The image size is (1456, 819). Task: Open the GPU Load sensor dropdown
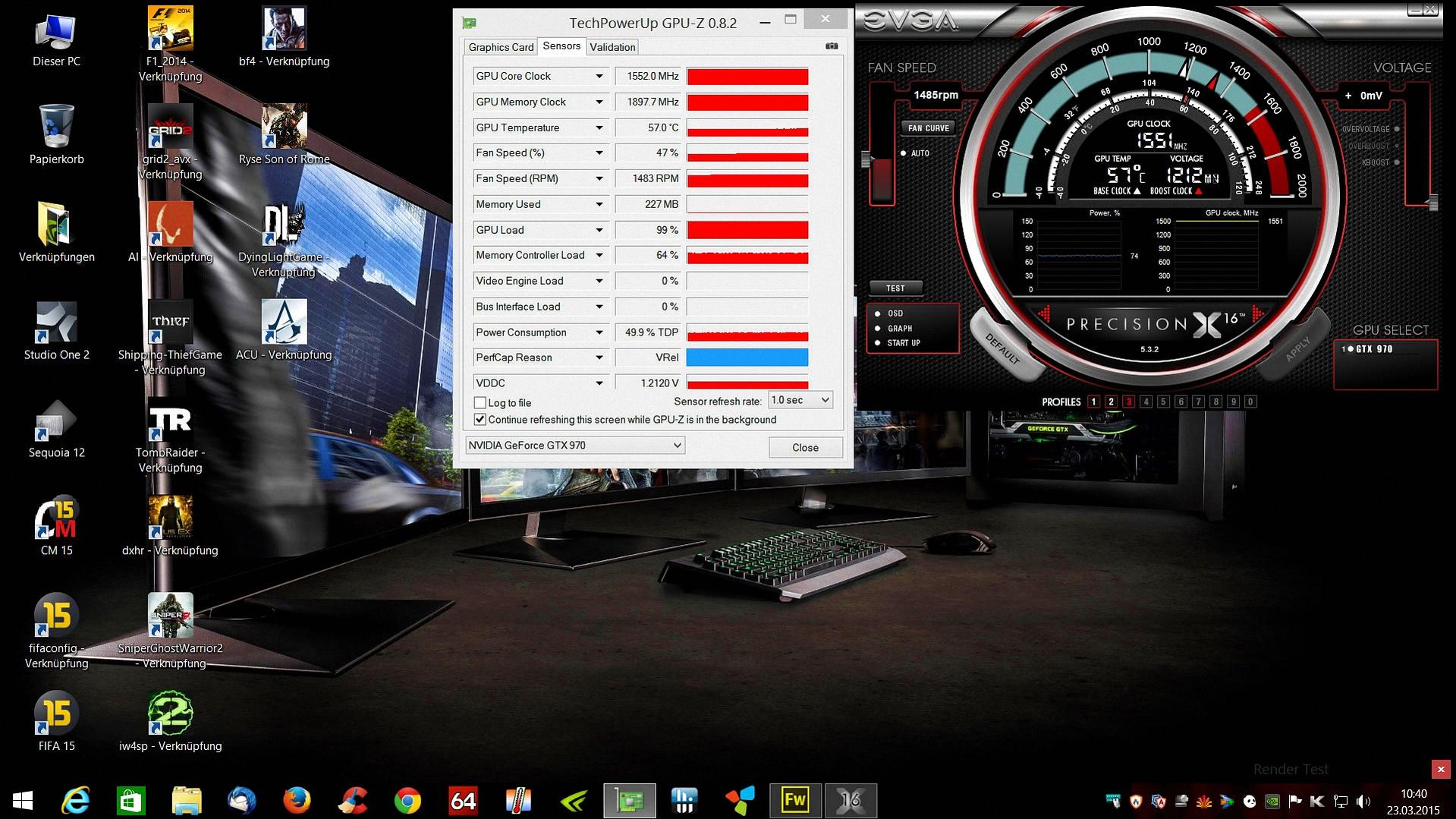click(x=599, y=230)
